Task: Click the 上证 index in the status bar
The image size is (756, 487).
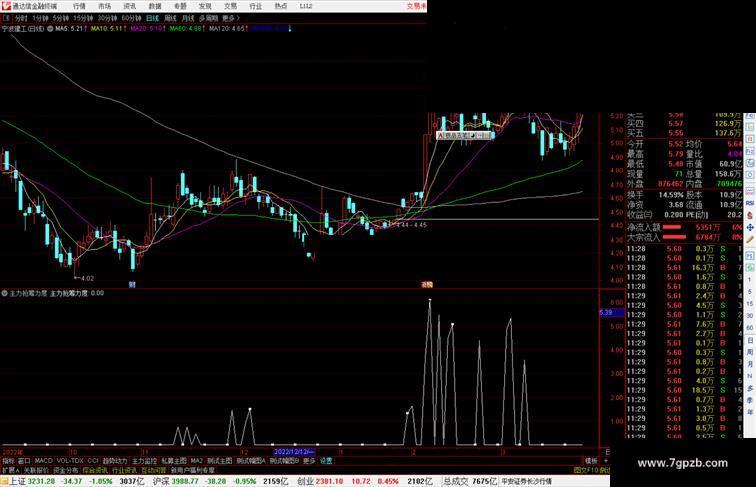Action: coord(18,481)
